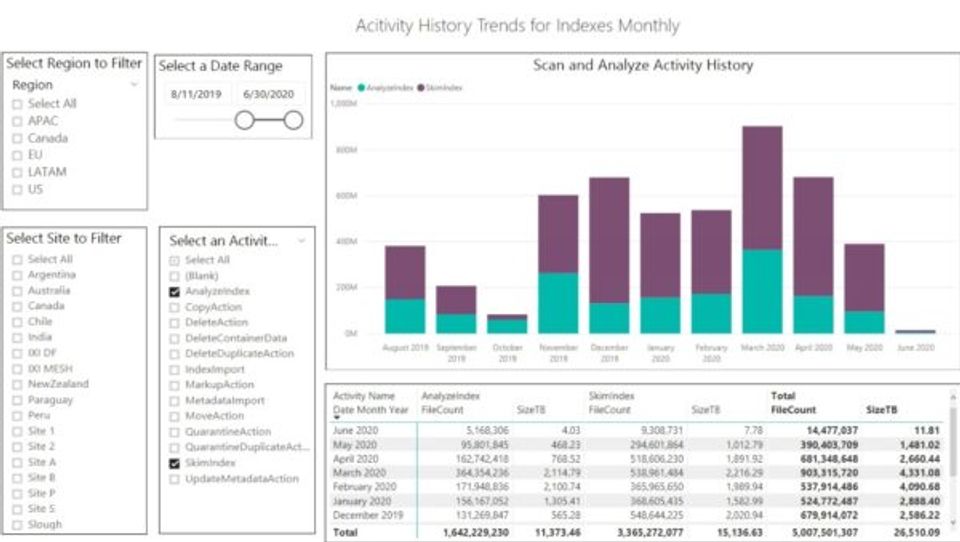The image size is (960, 542).
Task: Tick the IndexImport activity checkbox
Action: [x=174, y=370]
